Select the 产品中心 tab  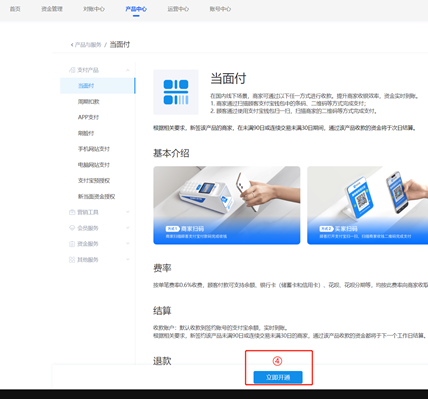click(x=136, y=9)
